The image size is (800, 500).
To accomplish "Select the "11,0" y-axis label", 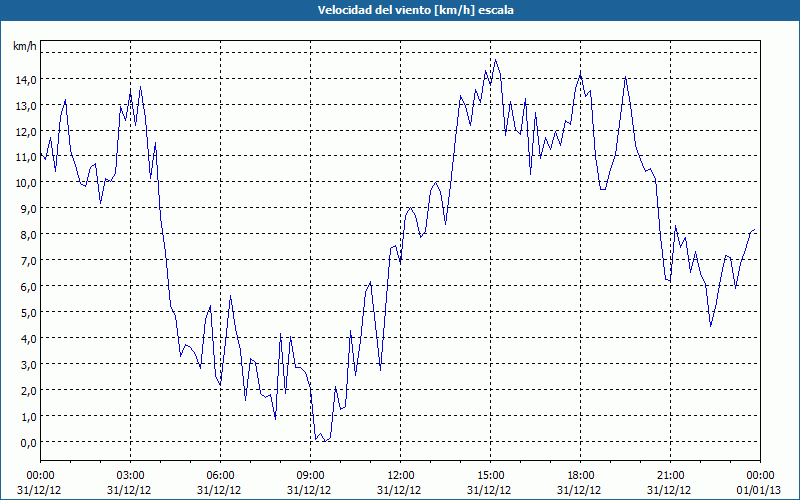I will [26, 157].
